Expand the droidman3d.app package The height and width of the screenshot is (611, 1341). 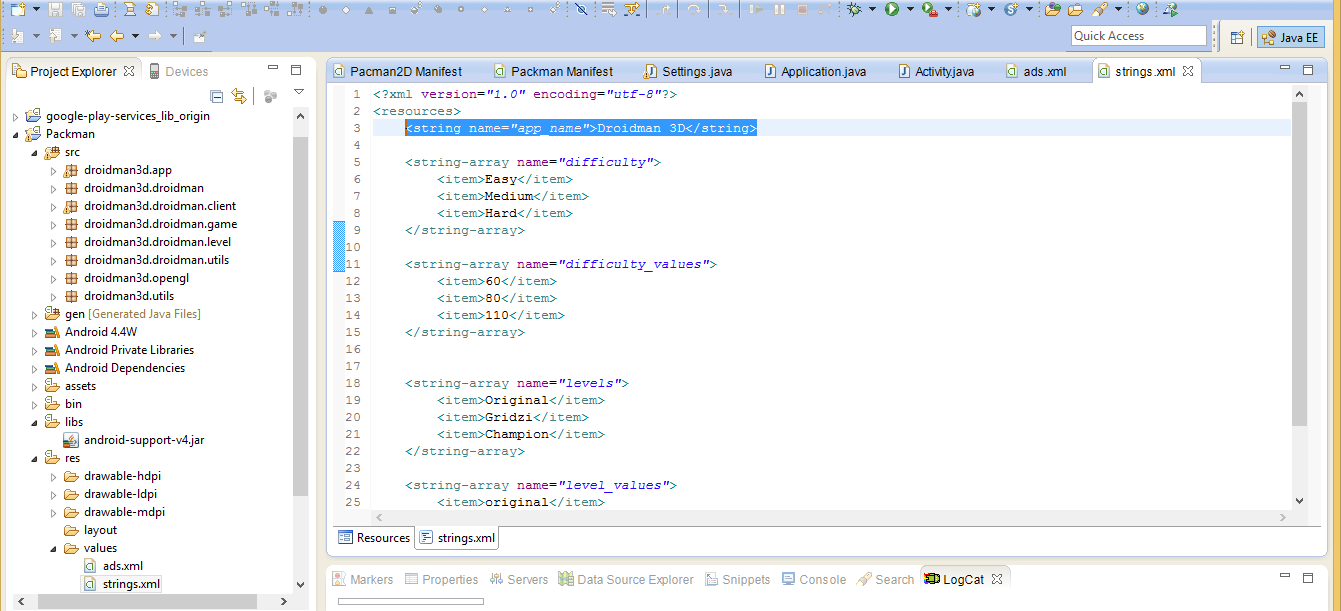point(53,170)
